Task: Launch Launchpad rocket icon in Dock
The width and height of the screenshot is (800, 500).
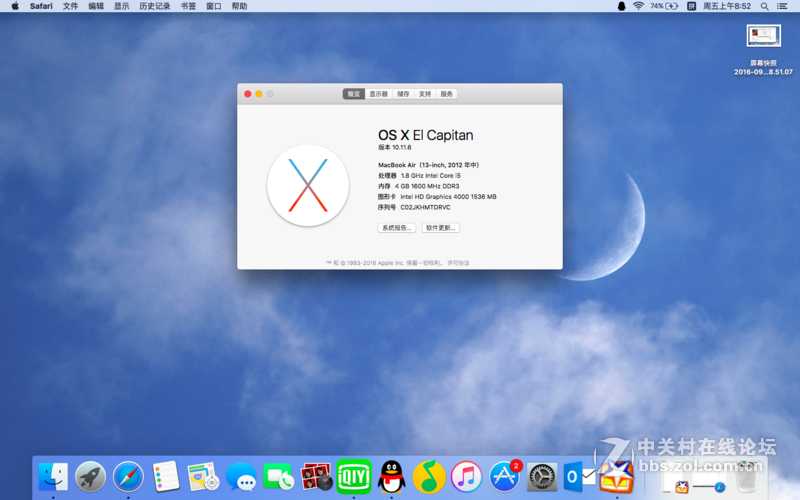Action: click(x=90, y=477)
